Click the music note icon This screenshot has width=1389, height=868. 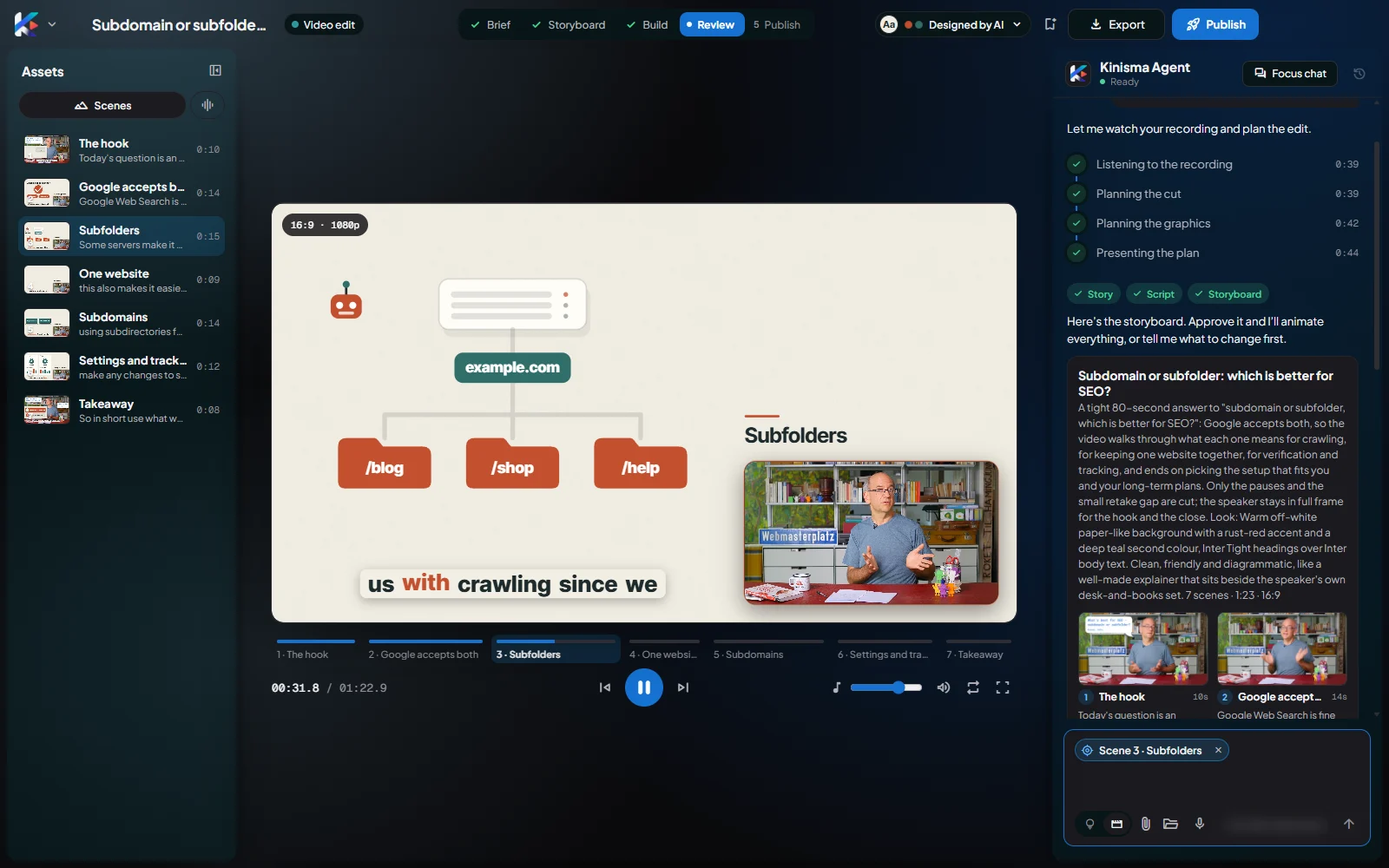837,687
